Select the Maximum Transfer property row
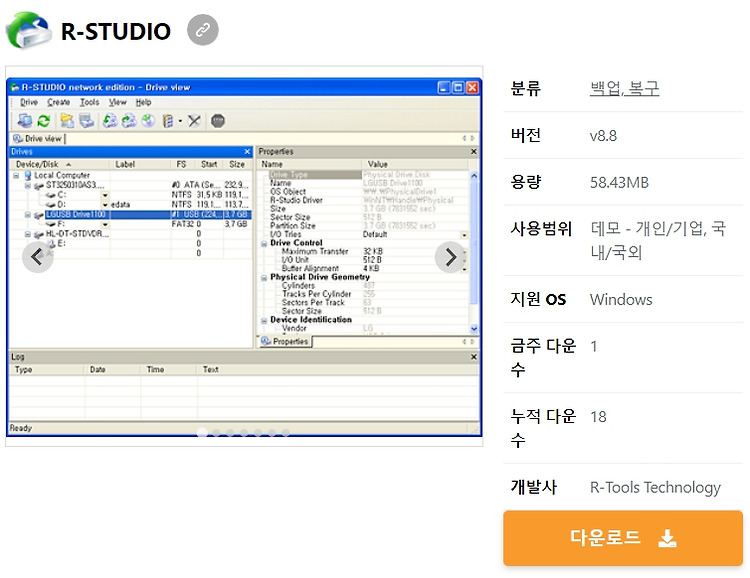 (368, 252)
